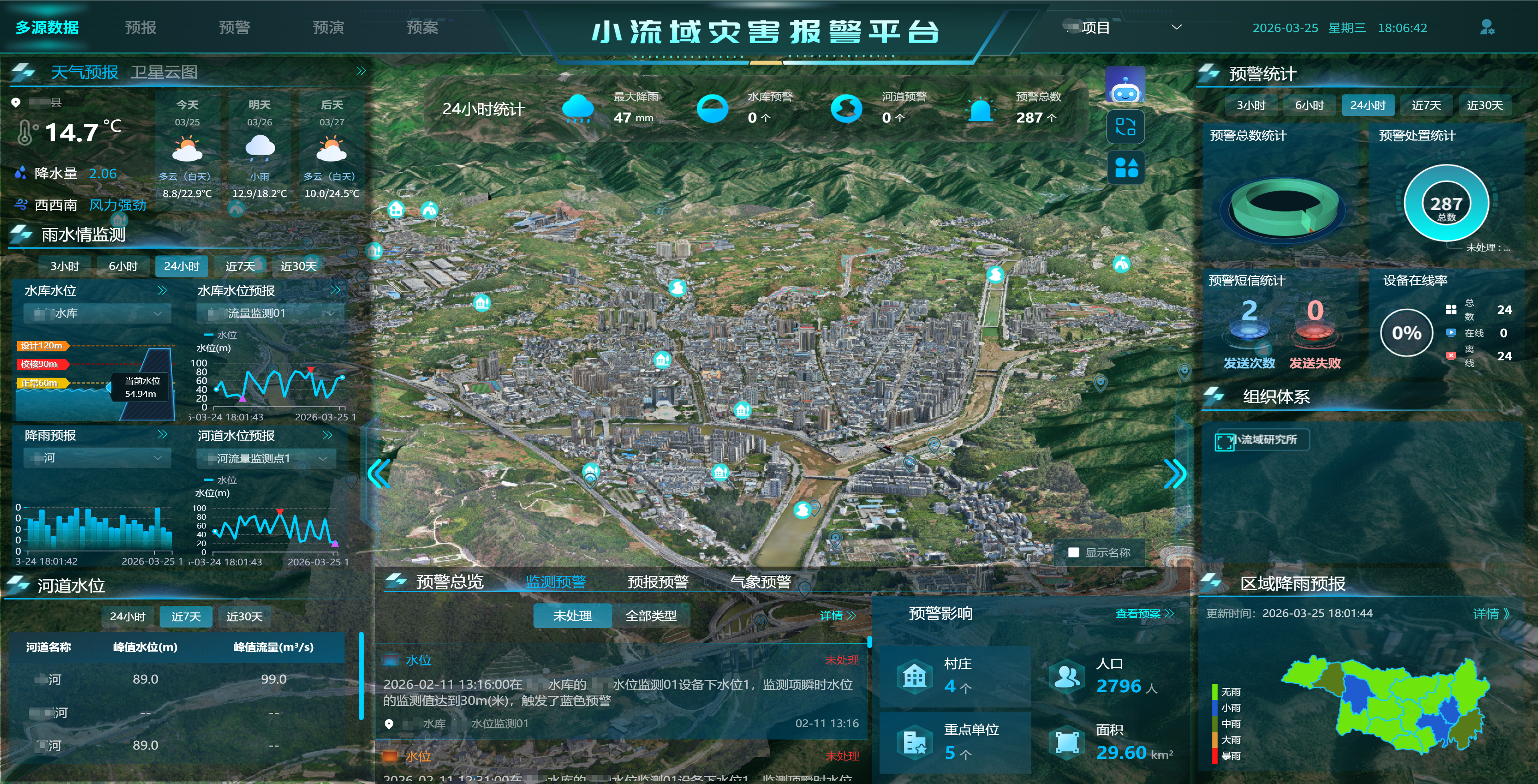1538x784 pixels.
Task: Open the 项目 dropdown in header
Action: (1122, 28)
